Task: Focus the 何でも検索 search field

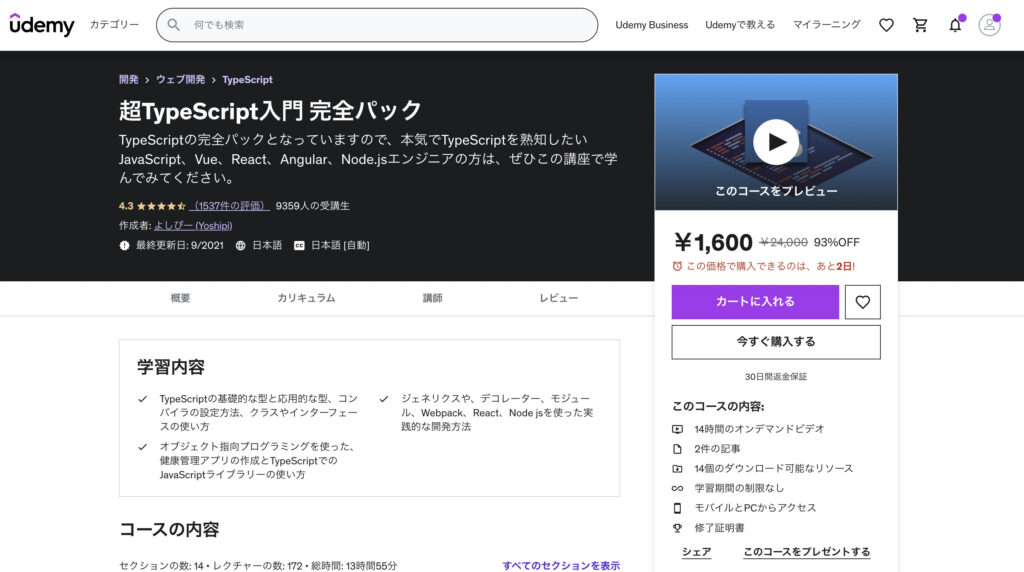Action: pyautogui.click(x=377, y=25)
